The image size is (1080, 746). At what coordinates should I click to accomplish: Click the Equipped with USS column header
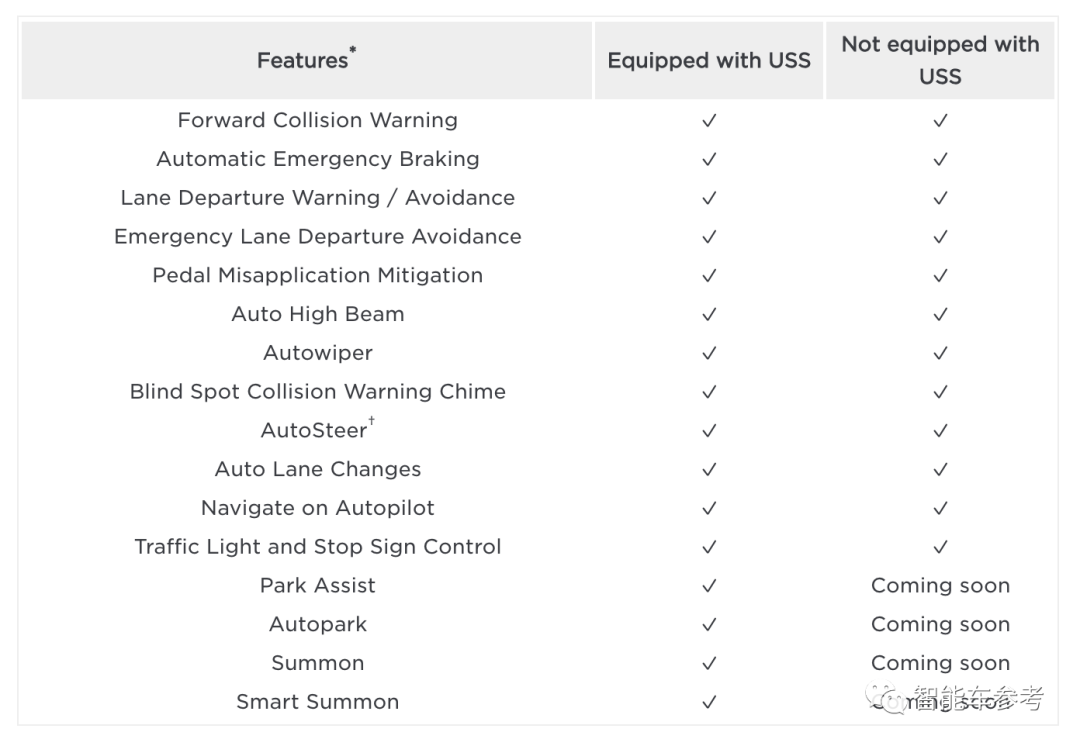[x=709, y=60]
